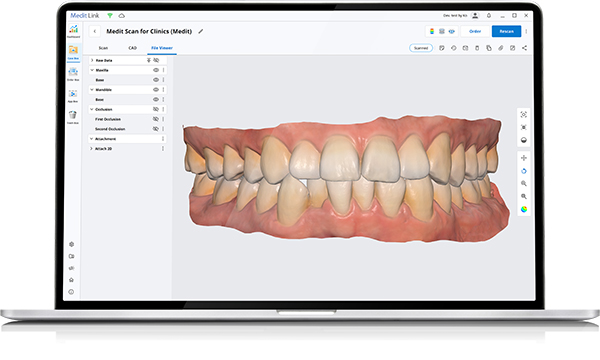
Task: Open the notifications bell icon
Action: pos(489,16)
